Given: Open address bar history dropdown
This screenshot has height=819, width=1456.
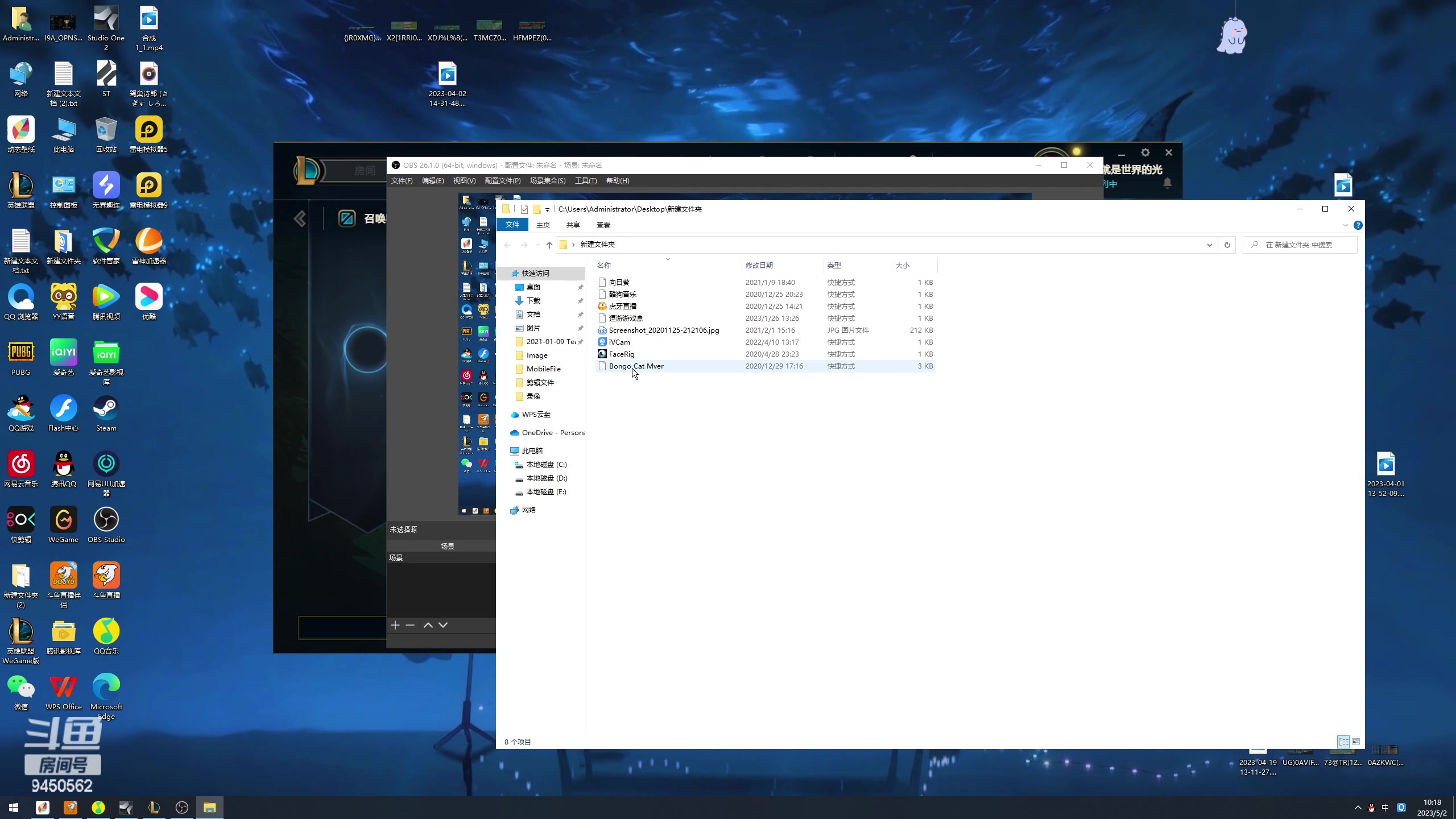Looking at the screenshot, I should tap(1209, 245).
